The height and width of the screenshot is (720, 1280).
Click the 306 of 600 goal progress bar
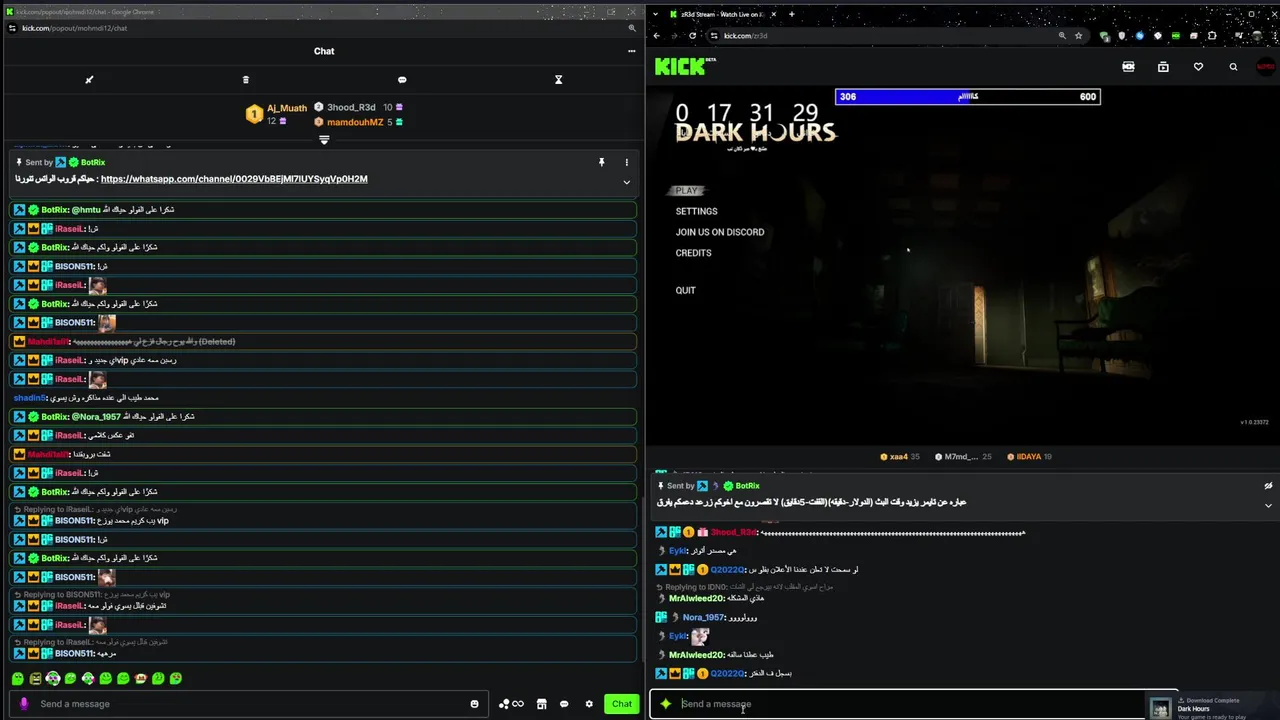[x=968, y=97]
